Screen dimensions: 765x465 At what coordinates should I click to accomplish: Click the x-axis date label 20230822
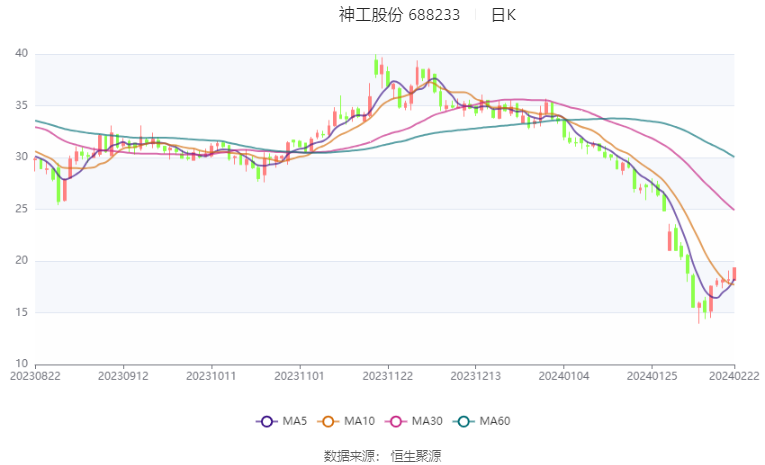pyautogui.click(x=35, y=376)
